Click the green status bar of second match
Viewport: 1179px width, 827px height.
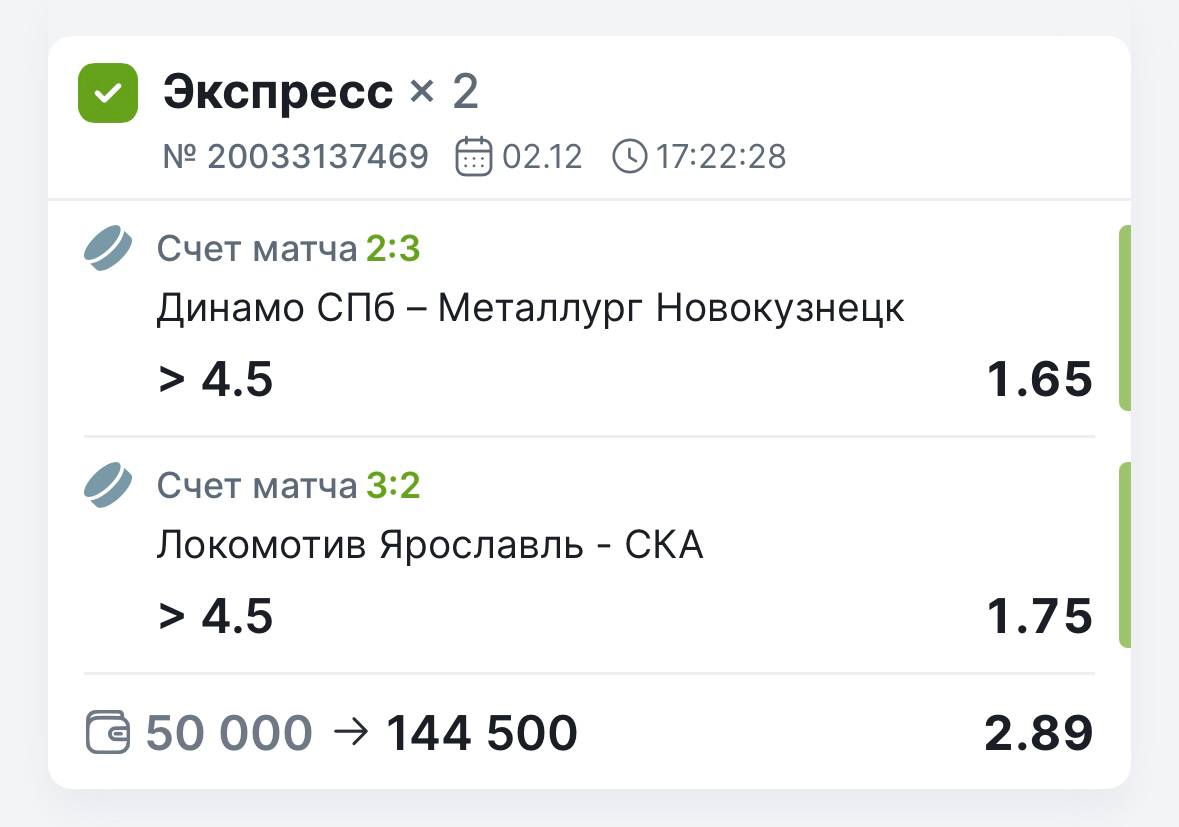[x=1124, y=554]
